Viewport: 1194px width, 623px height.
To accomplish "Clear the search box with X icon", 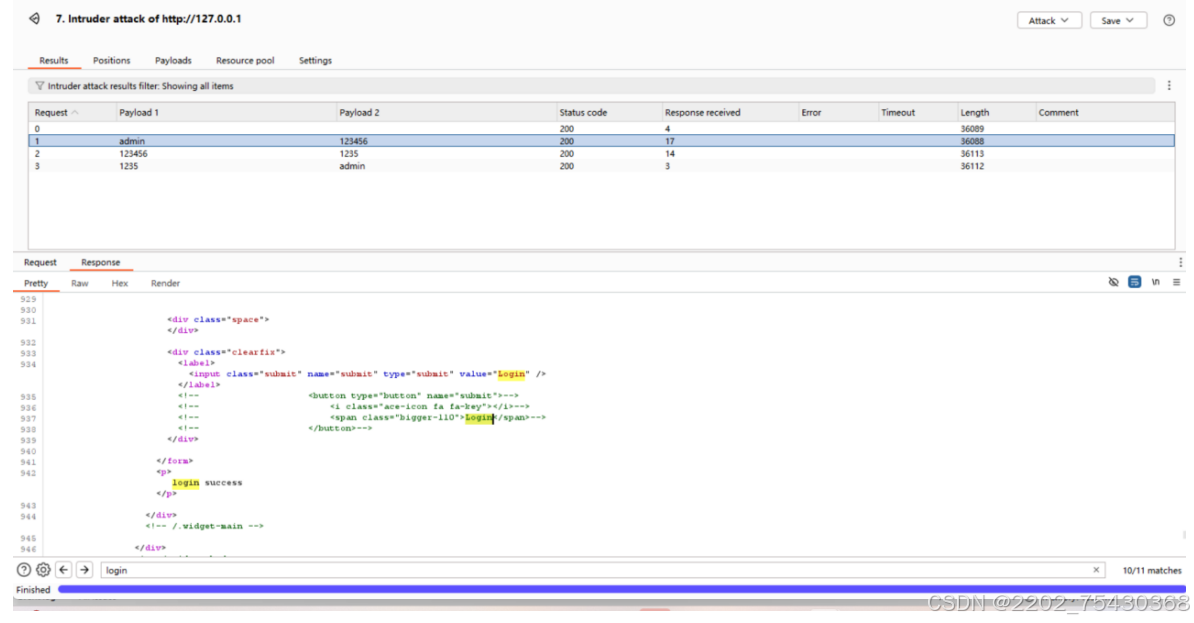I will [x=1097, y=570].
